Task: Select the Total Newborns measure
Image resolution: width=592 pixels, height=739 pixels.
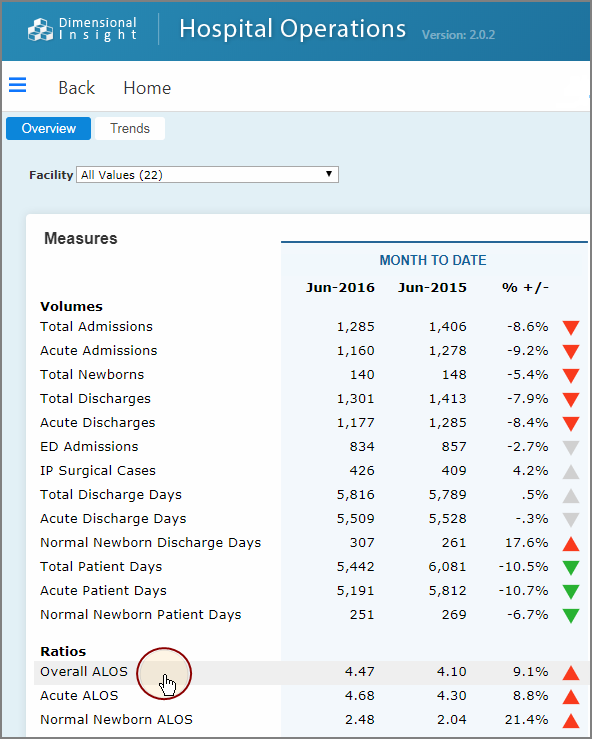Action: [92, 374]
